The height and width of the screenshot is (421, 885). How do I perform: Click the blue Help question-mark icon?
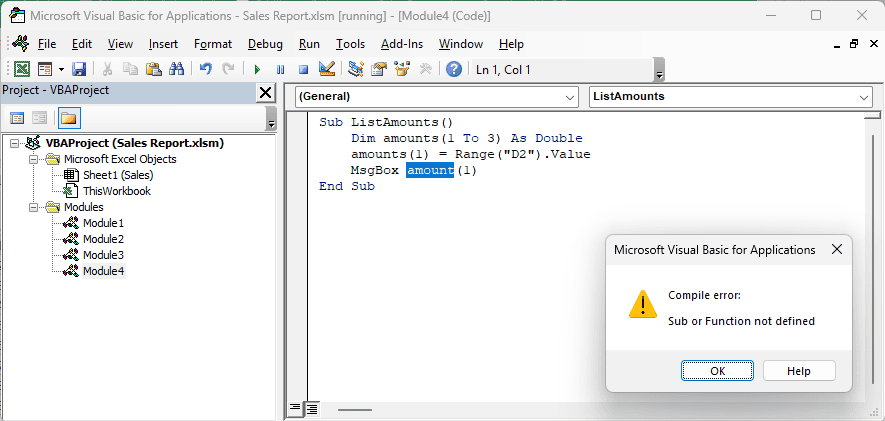(454, 69)
